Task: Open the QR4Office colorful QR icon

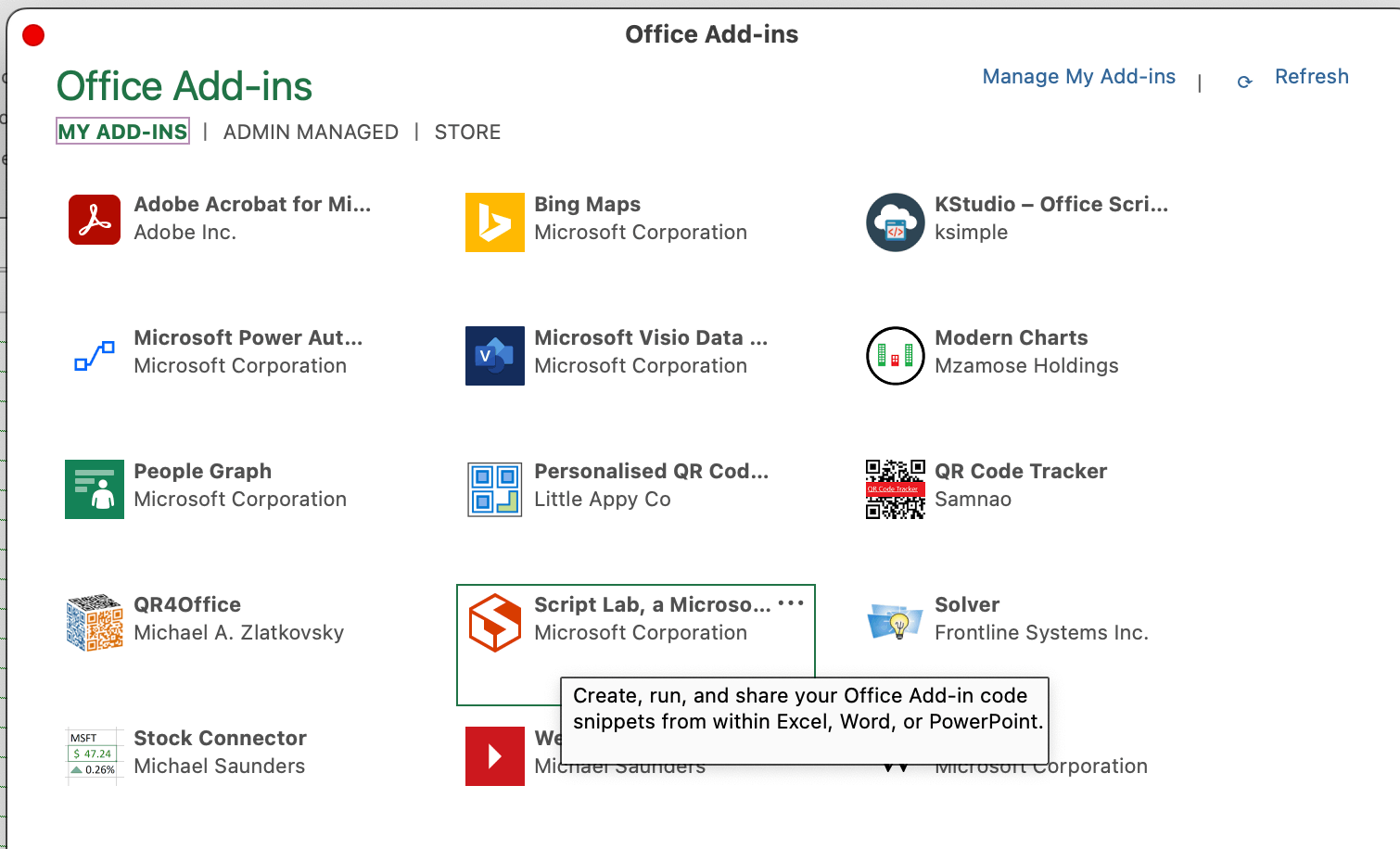Action: [95, 623]
